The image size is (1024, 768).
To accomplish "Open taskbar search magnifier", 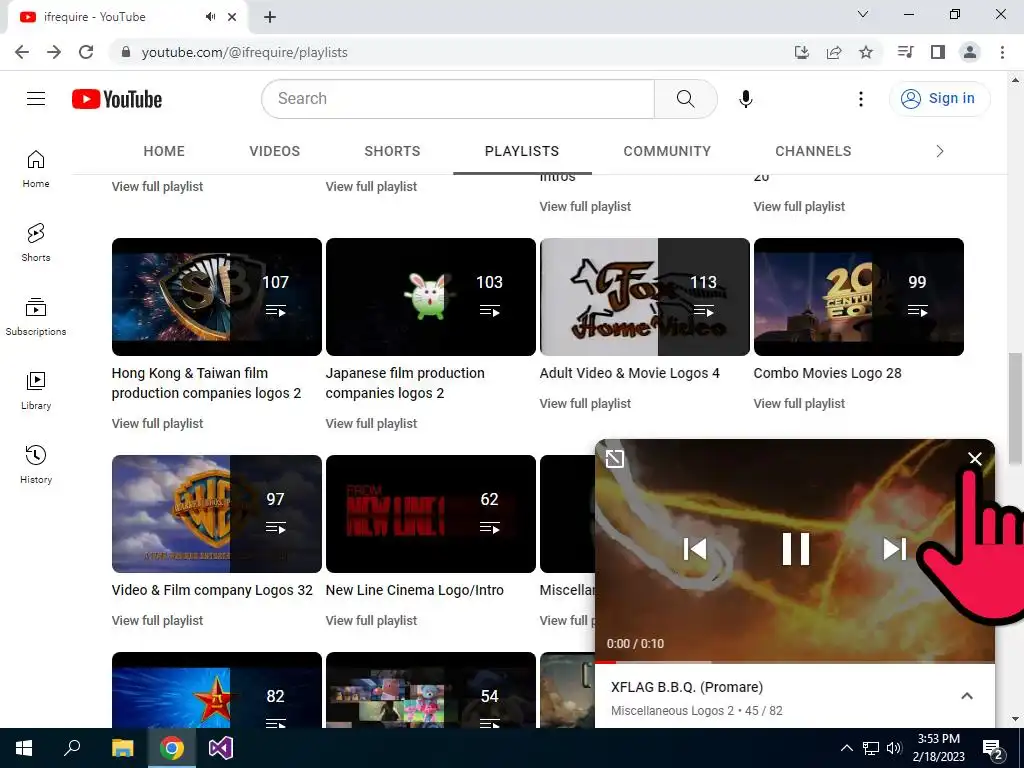I will coord(72,748).
